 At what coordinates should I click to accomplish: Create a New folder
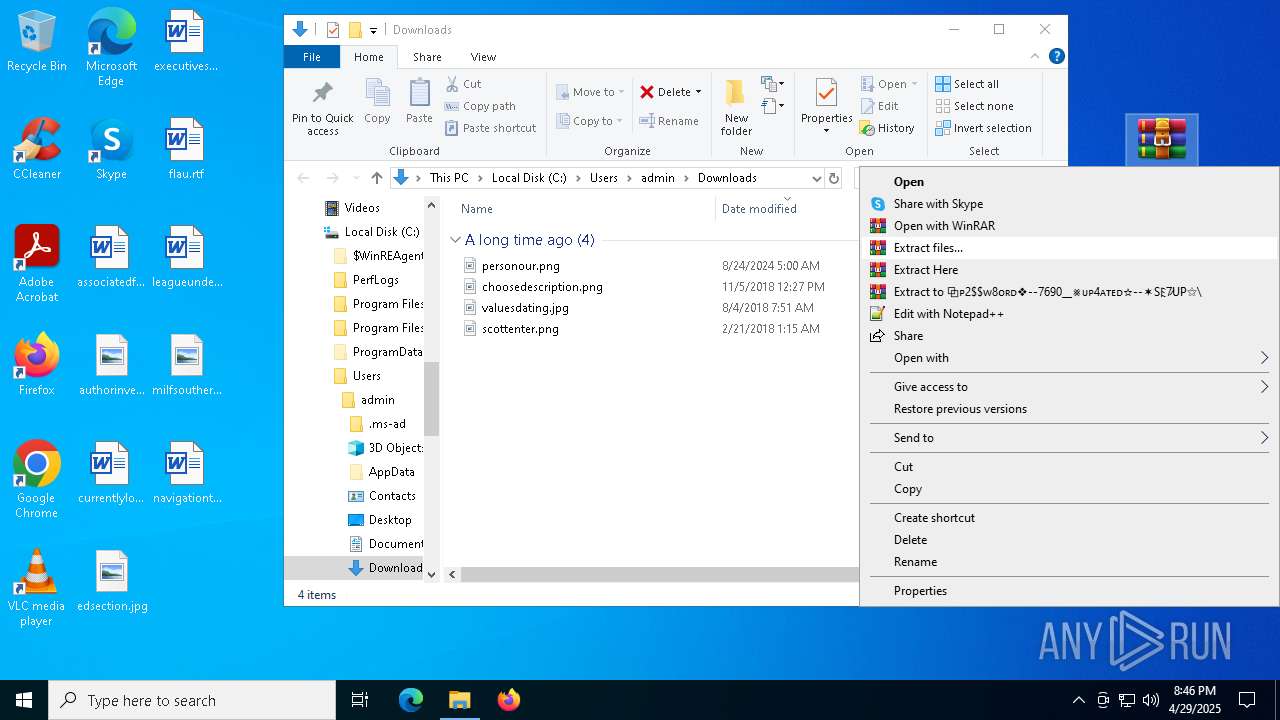[736, 108]
